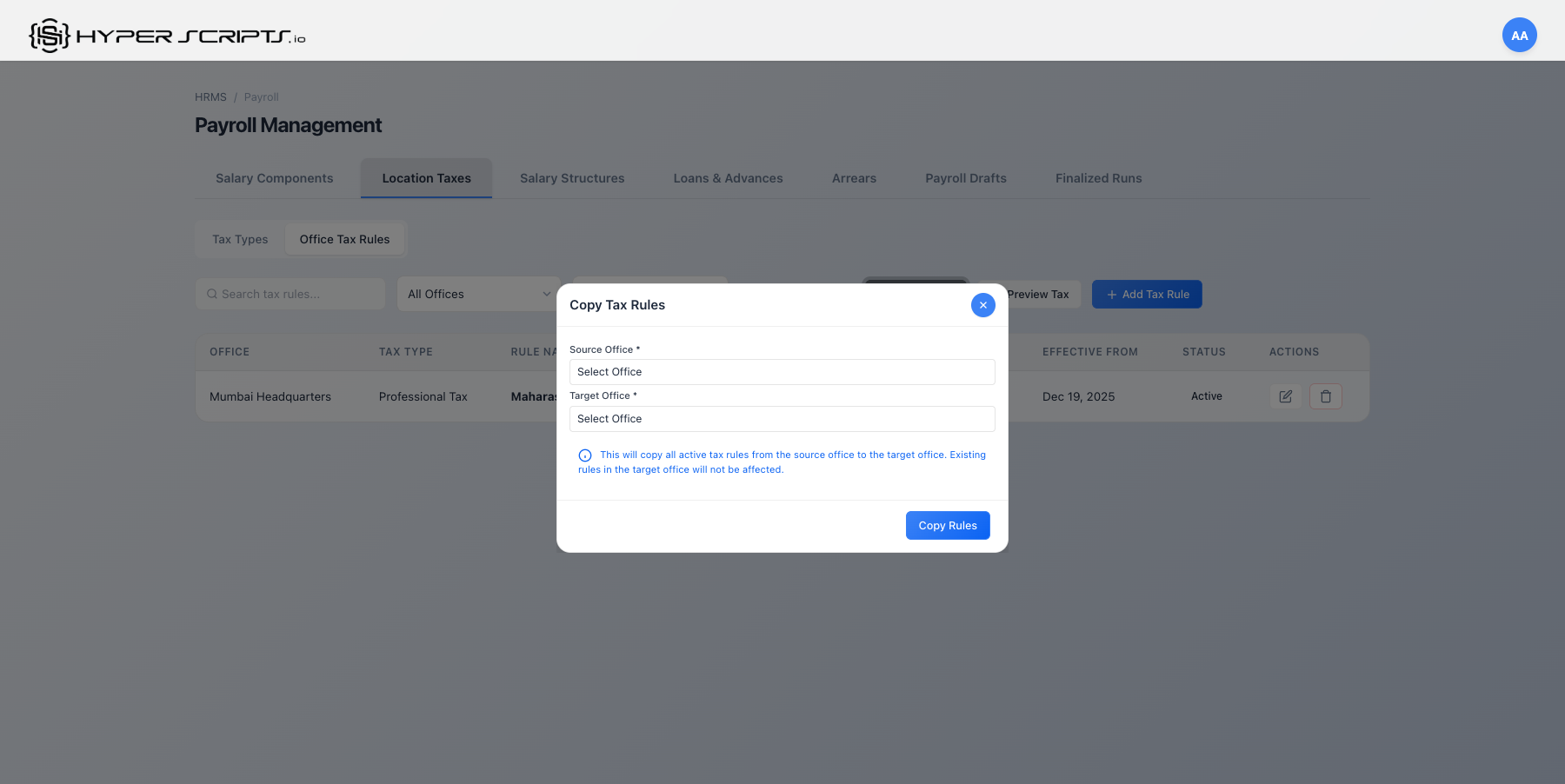Screen dimensions: 1565x784
Task: Click the Copy Rules button
Action: pos(948,525)
